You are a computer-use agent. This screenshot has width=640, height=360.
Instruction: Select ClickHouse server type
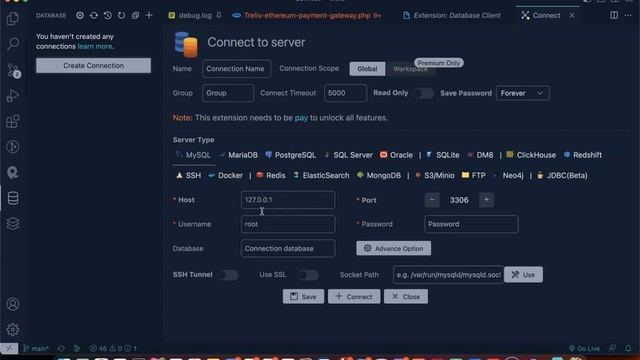pyautogui.click(x=531, y=155)
